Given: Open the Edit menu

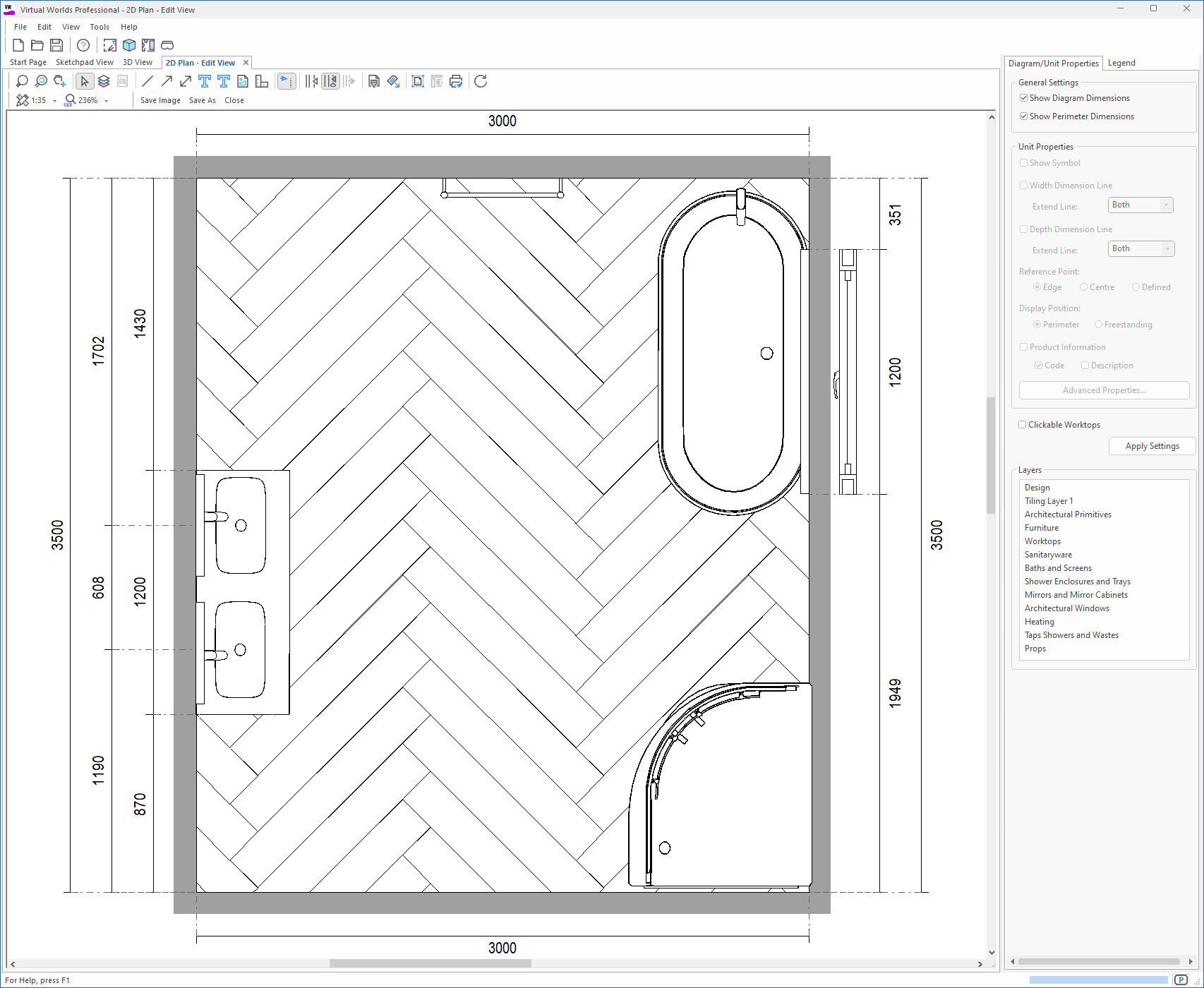Looking at the screenshot, I should 44,27.
